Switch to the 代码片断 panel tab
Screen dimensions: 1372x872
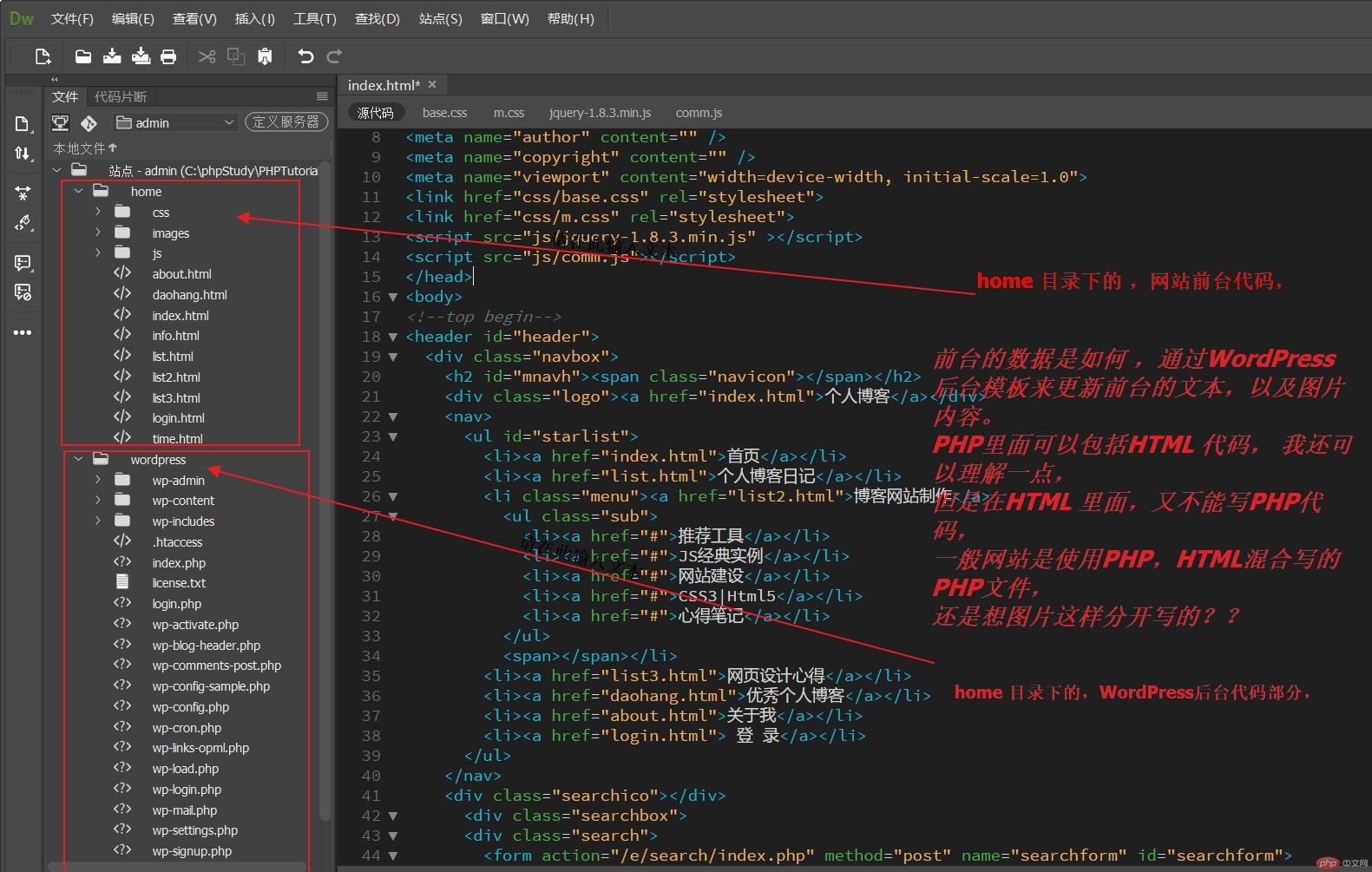(121, 96)
